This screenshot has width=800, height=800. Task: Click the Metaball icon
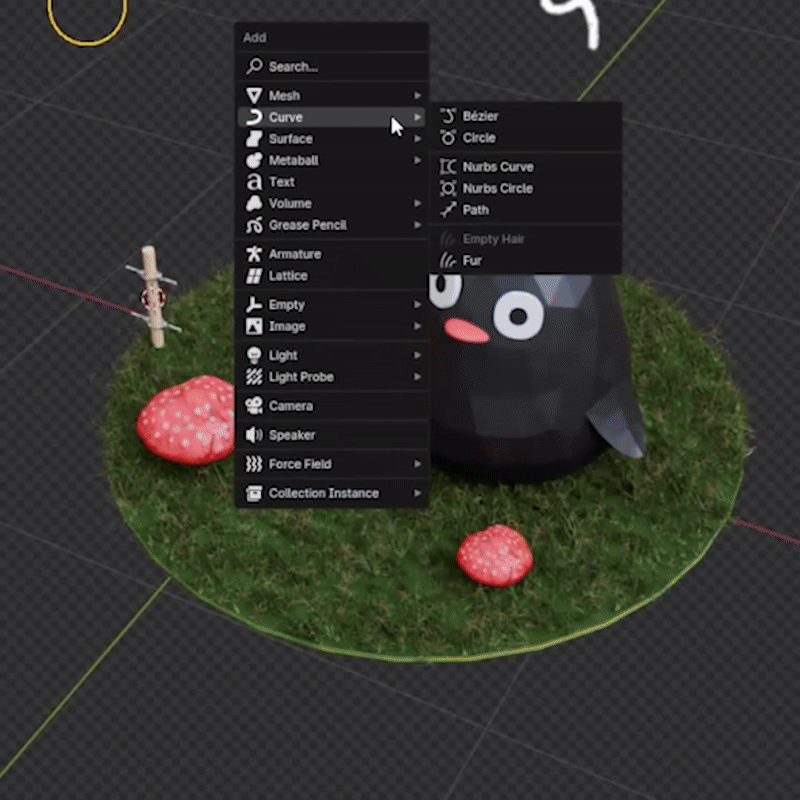click(x=254, y=160)
